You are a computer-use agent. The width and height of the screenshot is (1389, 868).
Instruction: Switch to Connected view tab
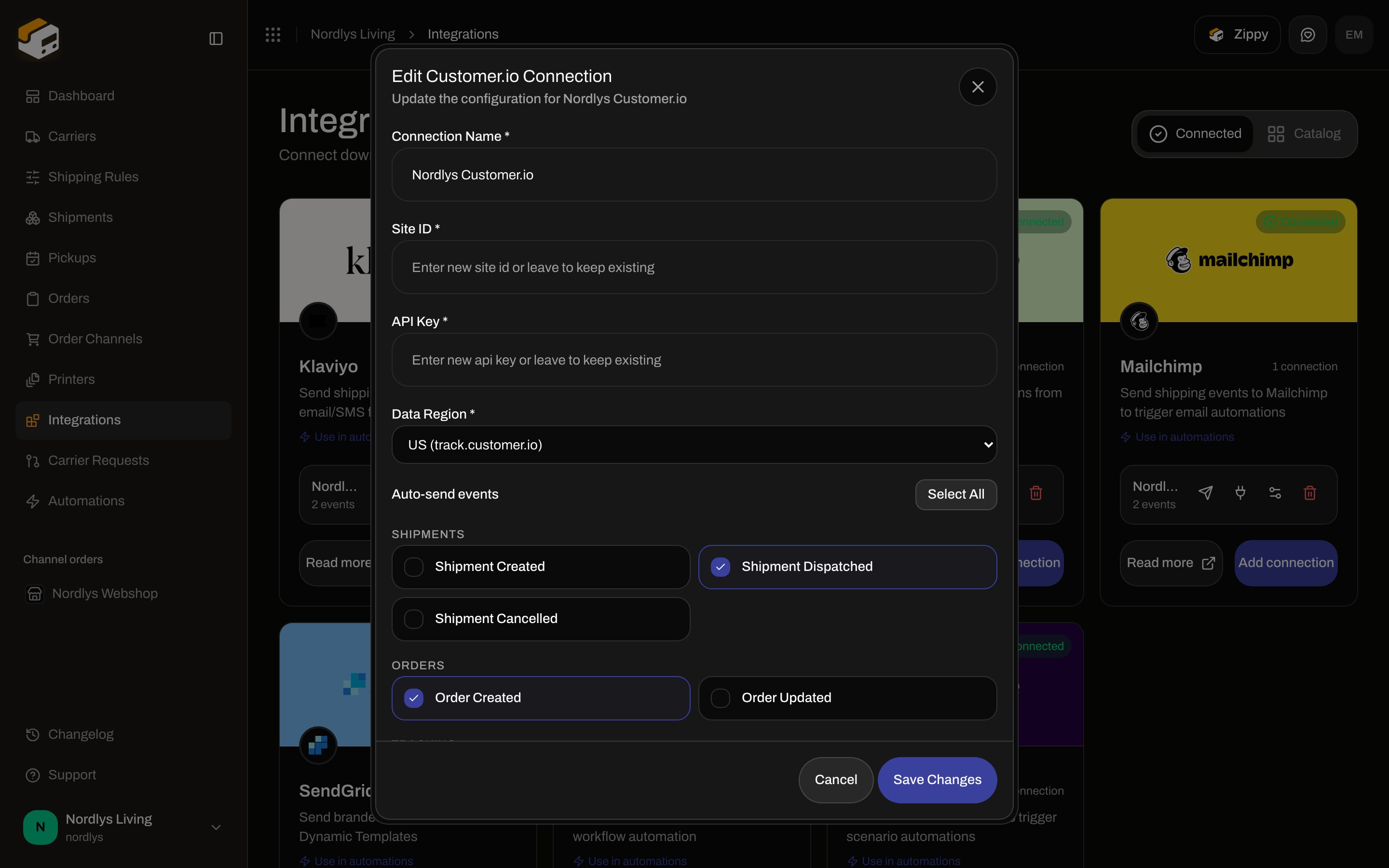pos(1195,134)
